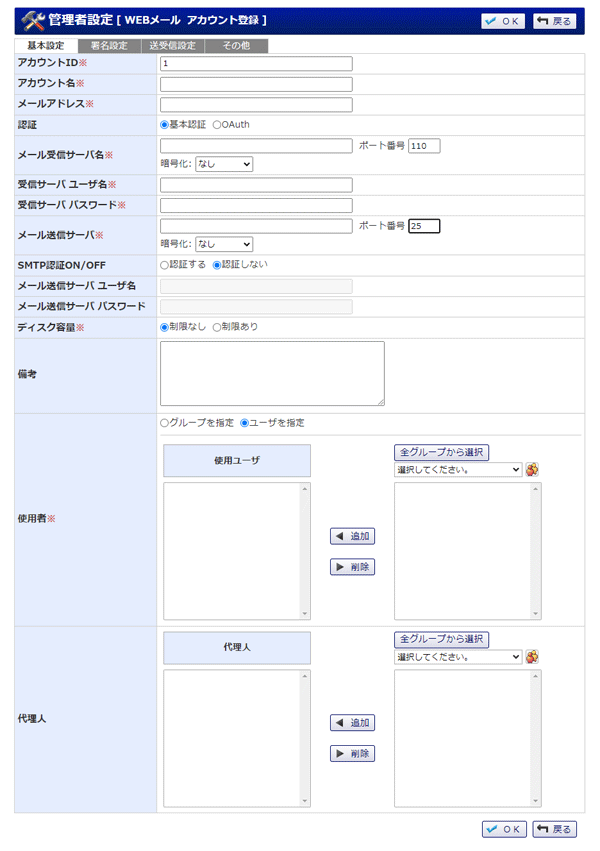Select the 基本認証 radio button
The image size is (600, 851).
click(164, 125)
